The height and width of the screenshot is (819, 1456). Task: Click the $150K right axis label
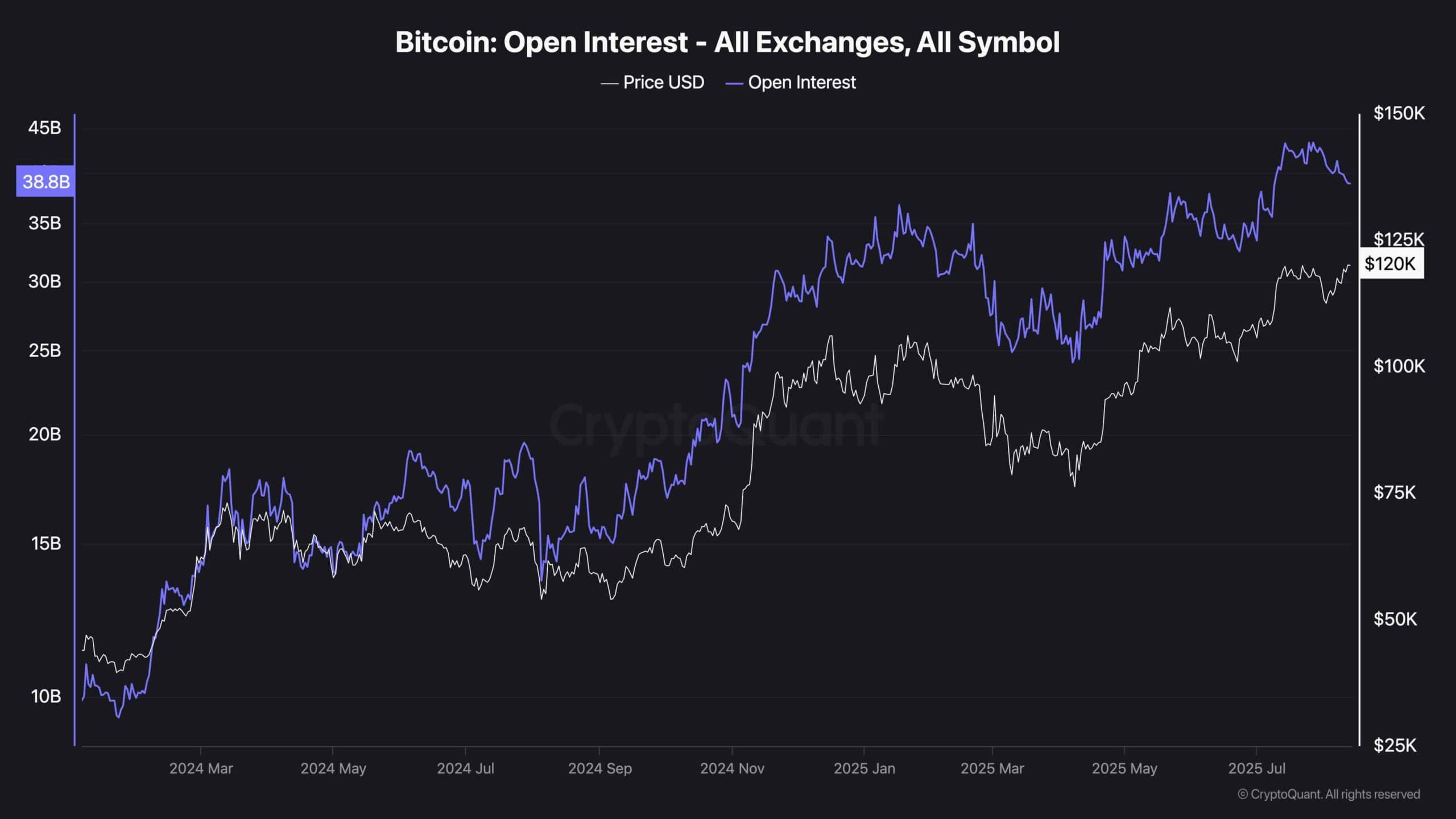click(x=1399, y=113)
